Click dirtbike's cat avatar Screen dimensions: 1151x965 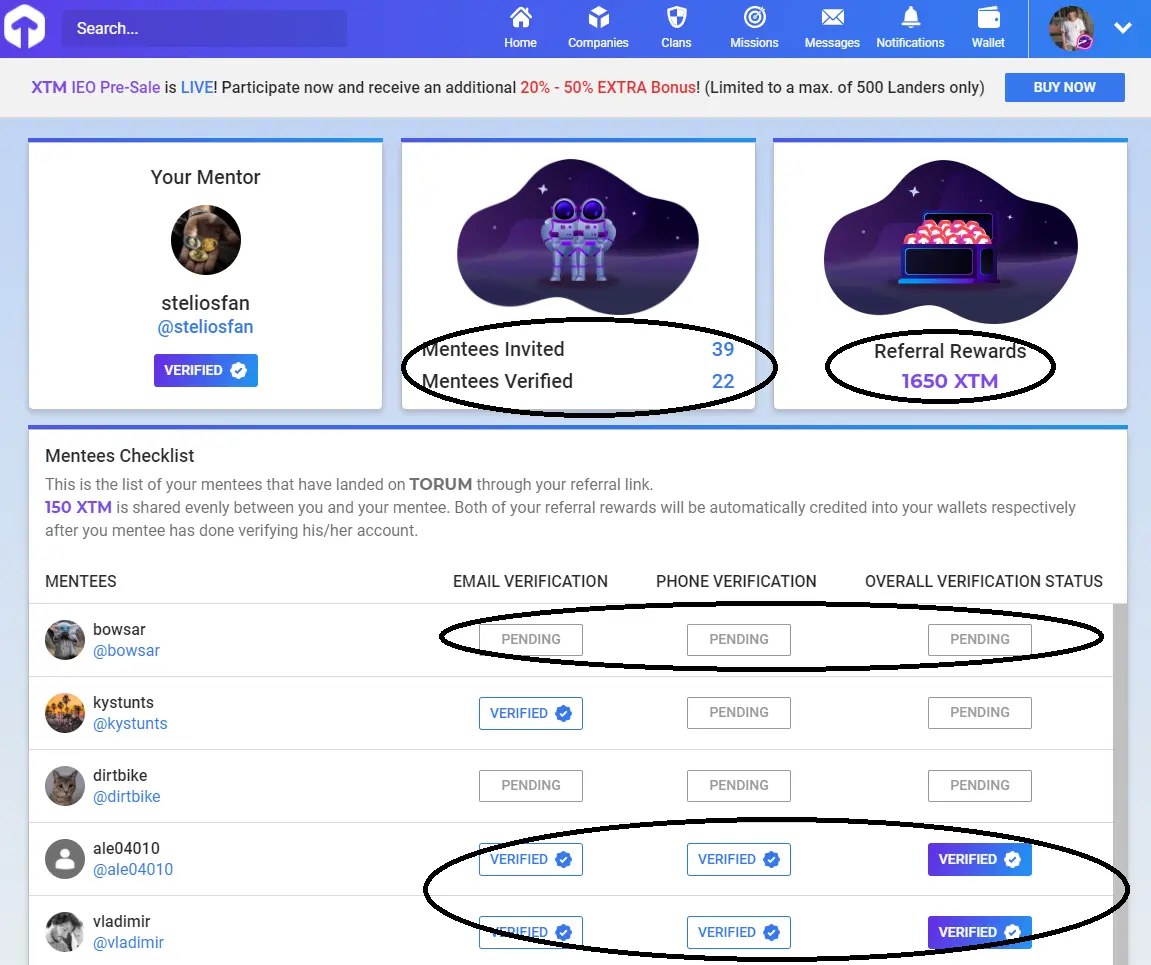(65, 786)
